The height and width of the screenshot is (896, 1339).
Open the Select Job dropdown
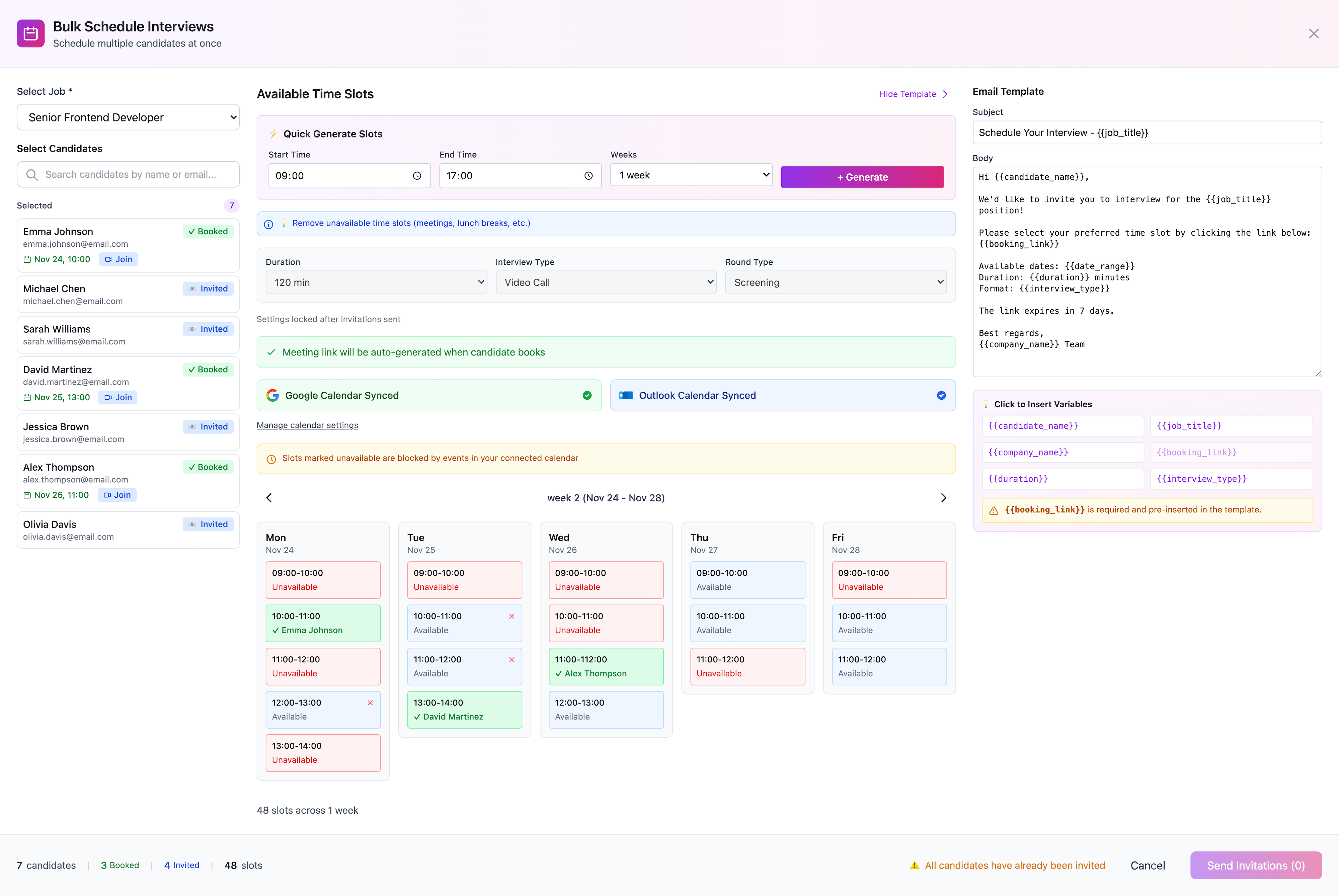click(128, 117)
